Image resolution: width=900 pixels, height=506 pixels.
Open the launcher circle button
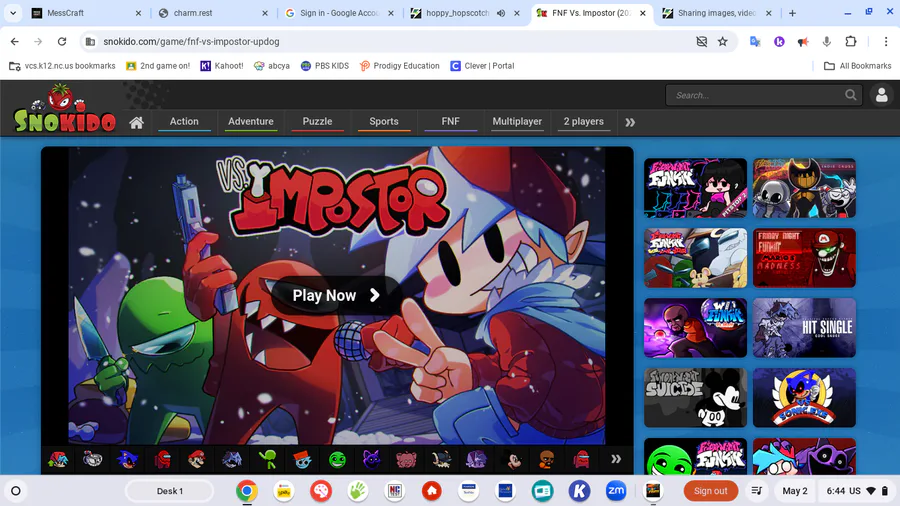[x=16, y=491]
